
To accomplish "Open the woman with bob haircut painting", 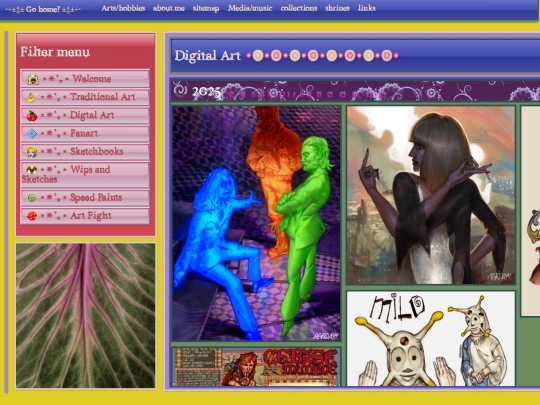I will pos(431,195).
